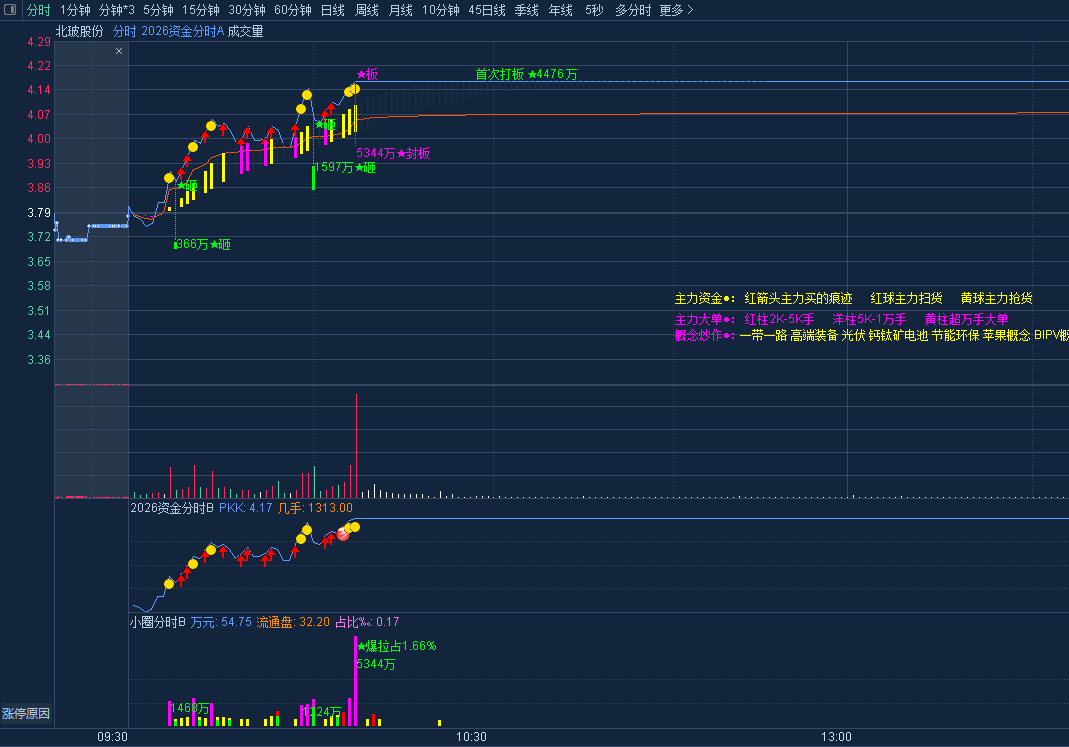Click the green 366万★砸 marker
The height and width of the screenshot is (747, 1069).
(203, 244)
